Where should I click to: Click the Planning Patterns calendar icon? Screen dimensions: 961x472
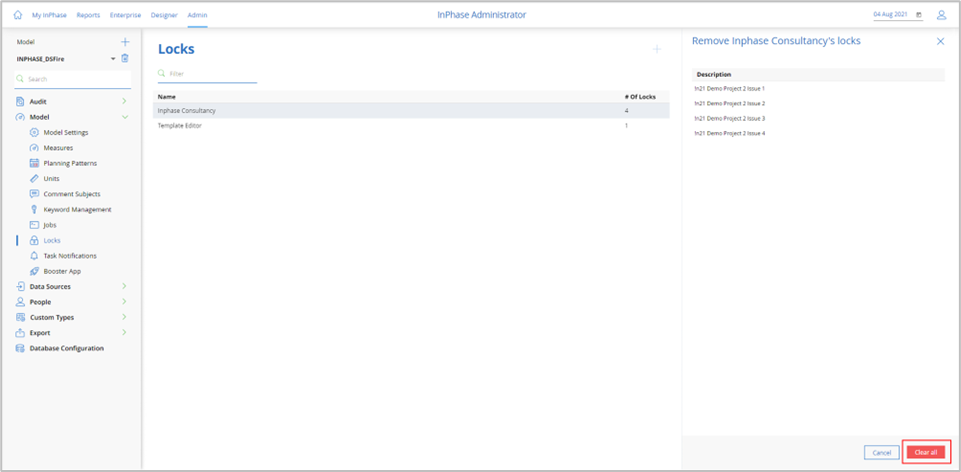[34, 163]
